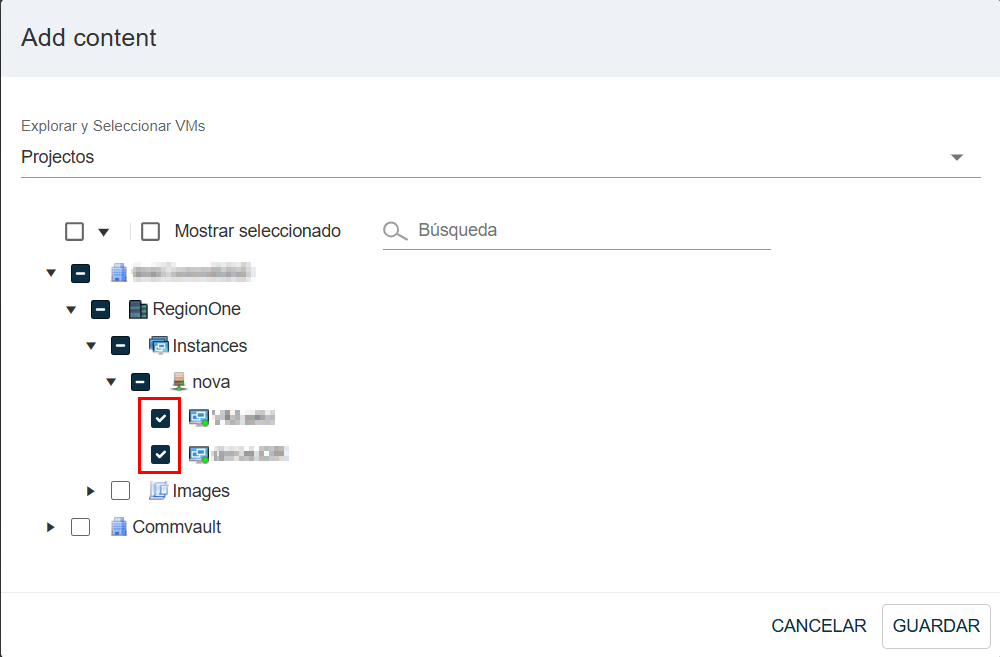Viewport: 1000px width, 657px height.
Task: Tick the Images checkbox
Action: click(121, 491)
